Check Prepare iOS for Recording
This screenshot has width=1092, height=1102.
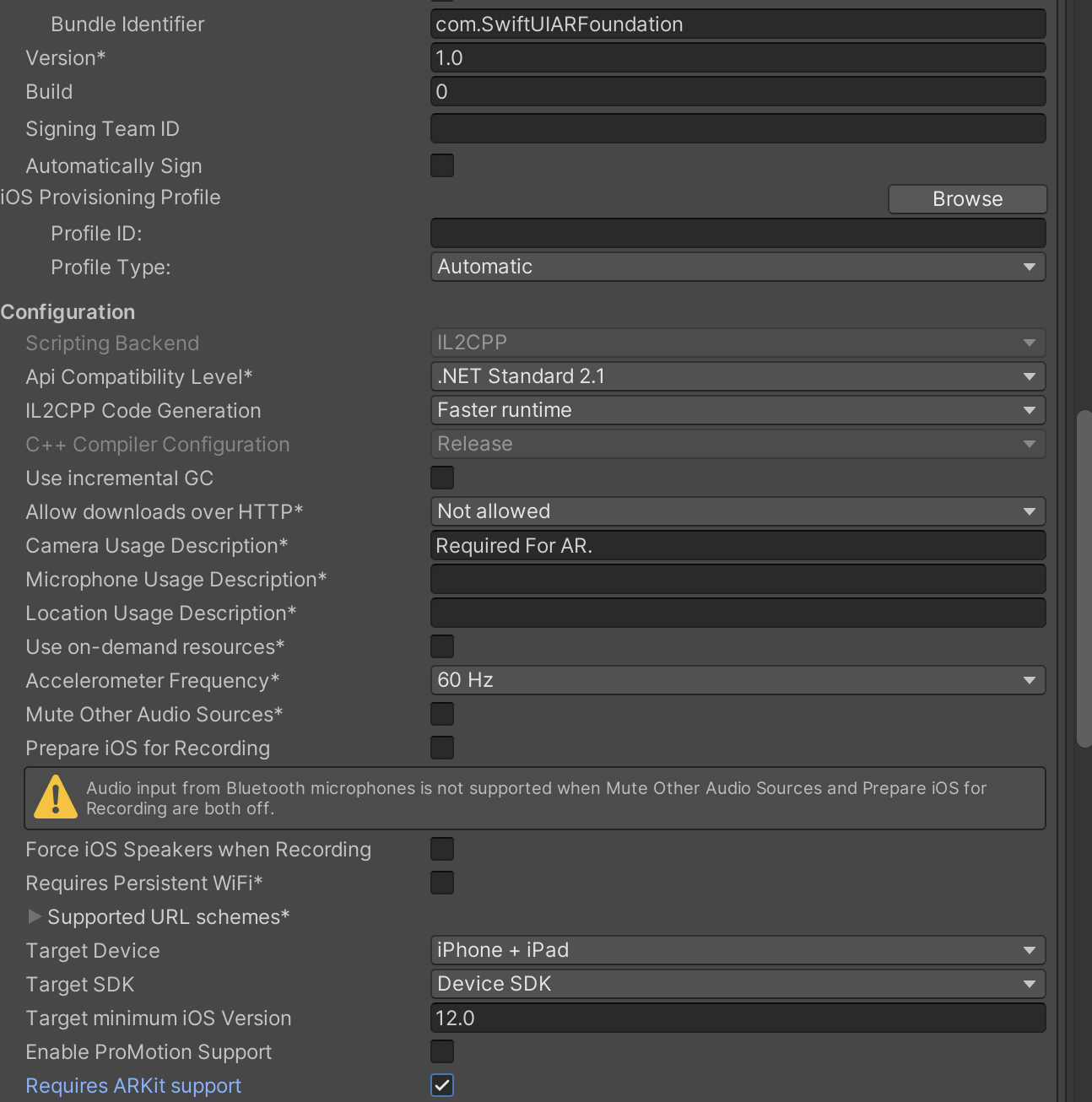[442, 748]
